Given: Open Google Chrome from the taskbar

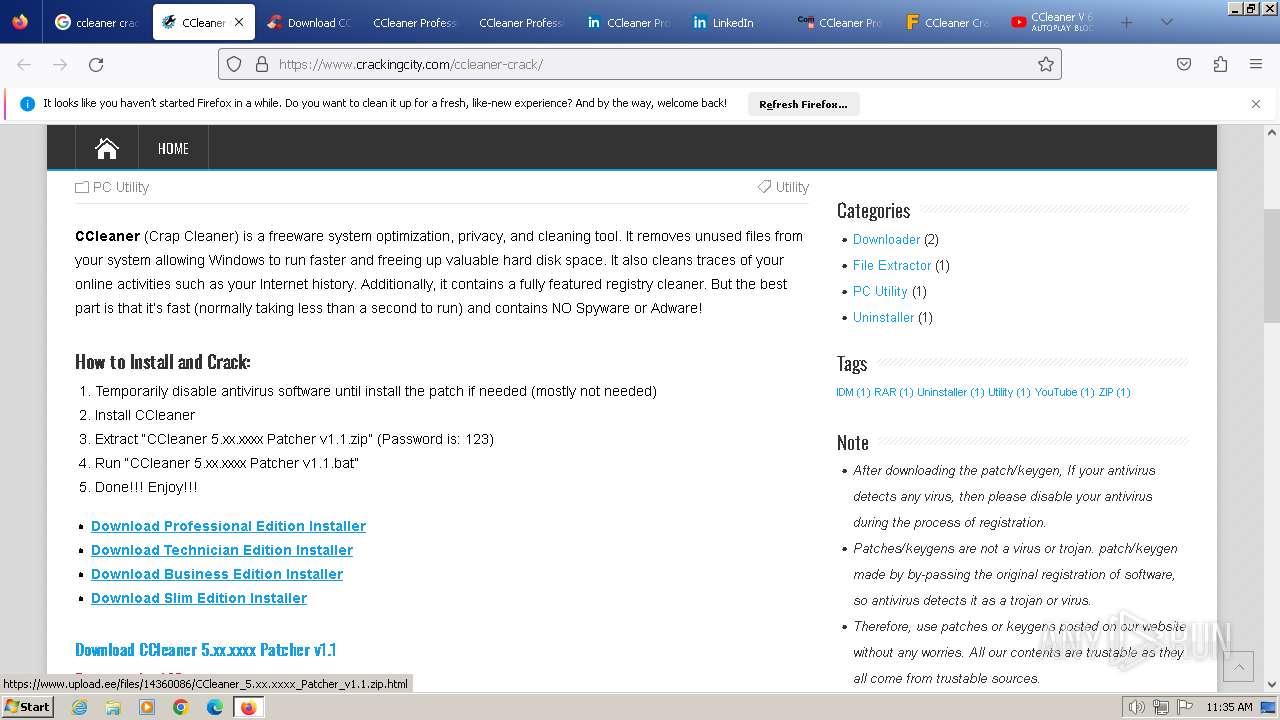Looking at the screenshot, I should tap(181, 707).
